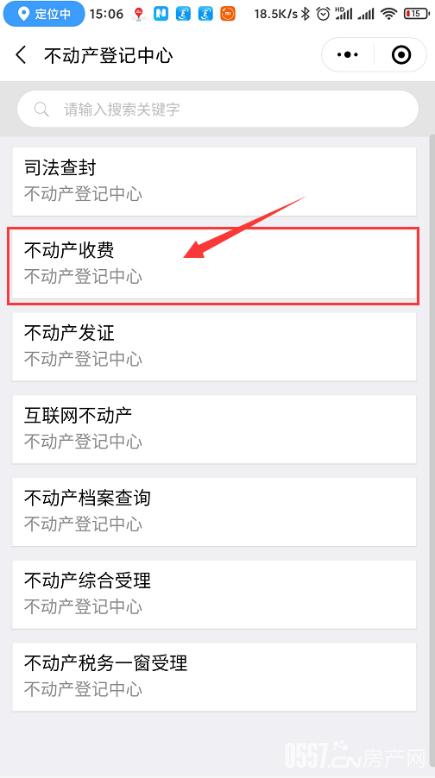
Task: Tap the back arrow icon
Action: tap(21, 55)
